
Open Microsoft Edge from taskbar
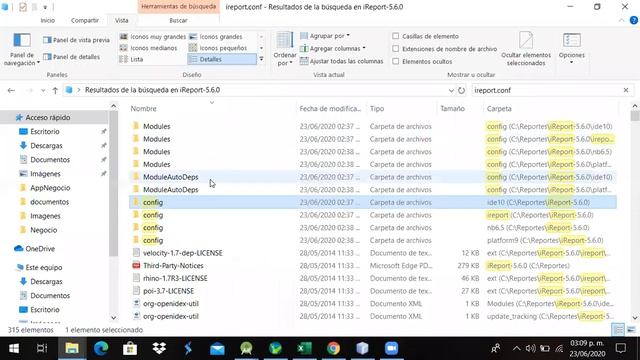101,348
